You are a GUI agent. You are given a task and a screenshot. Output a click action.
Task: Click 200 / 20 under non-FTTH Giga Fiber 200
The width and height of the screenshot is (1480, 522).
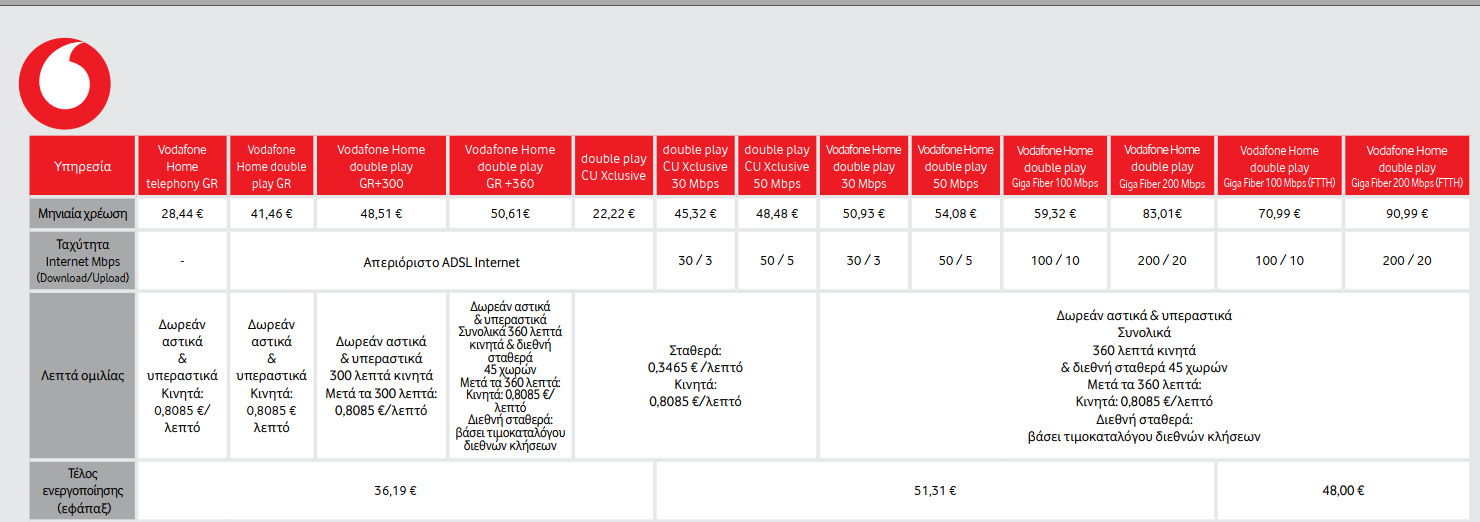click(1162, 260)
